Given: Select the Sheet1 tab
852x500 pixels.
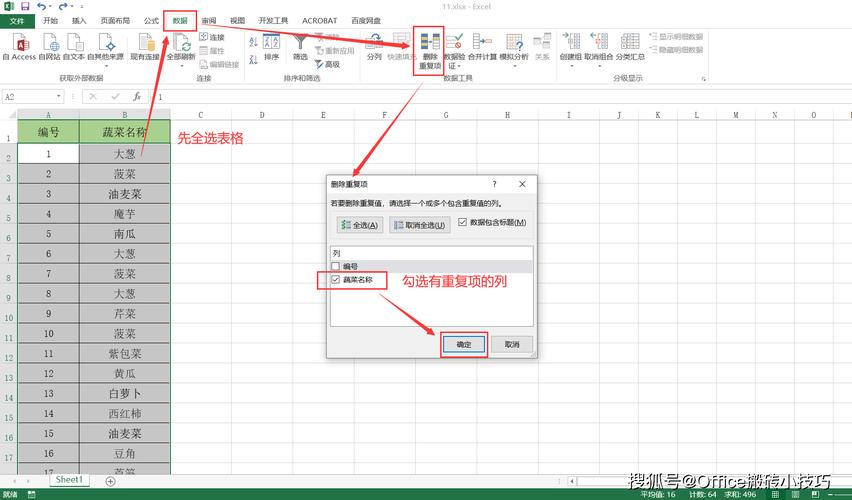Looking at the screenshot, I should [x=70, y=480].
